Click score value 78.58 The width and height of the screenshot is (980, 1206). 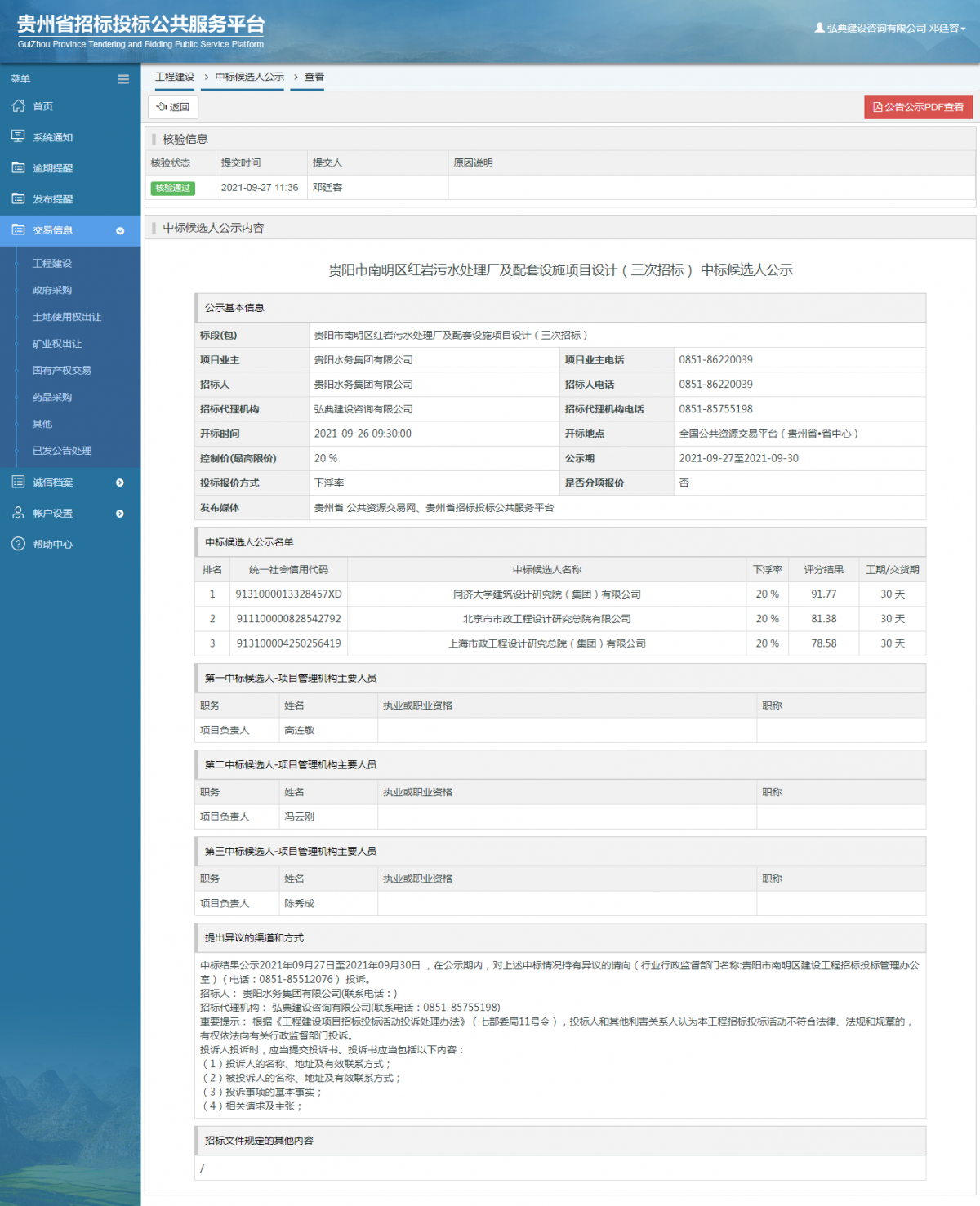click(823, 643)
